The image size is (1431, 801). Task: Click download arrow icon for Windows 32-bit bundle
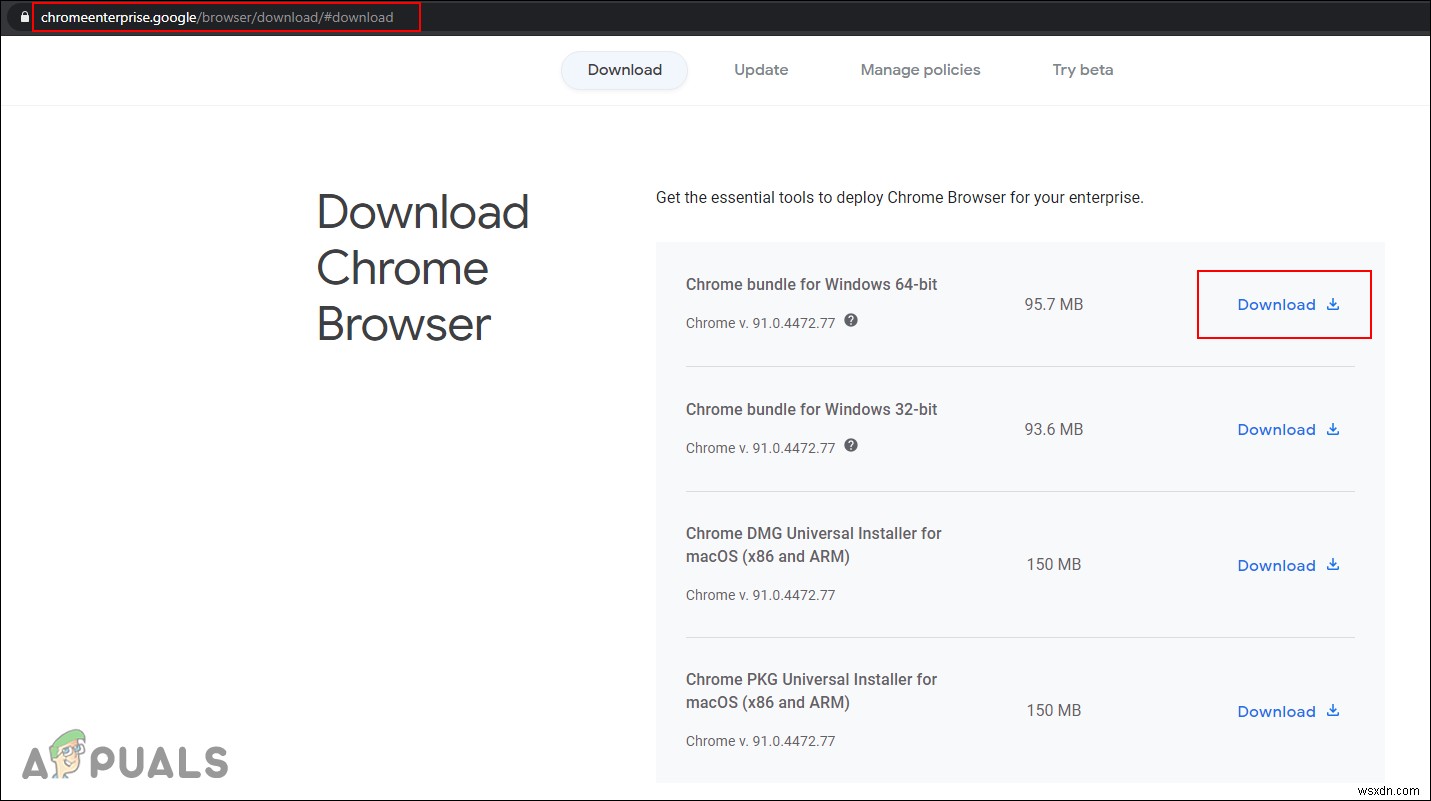pos(1333,429)
